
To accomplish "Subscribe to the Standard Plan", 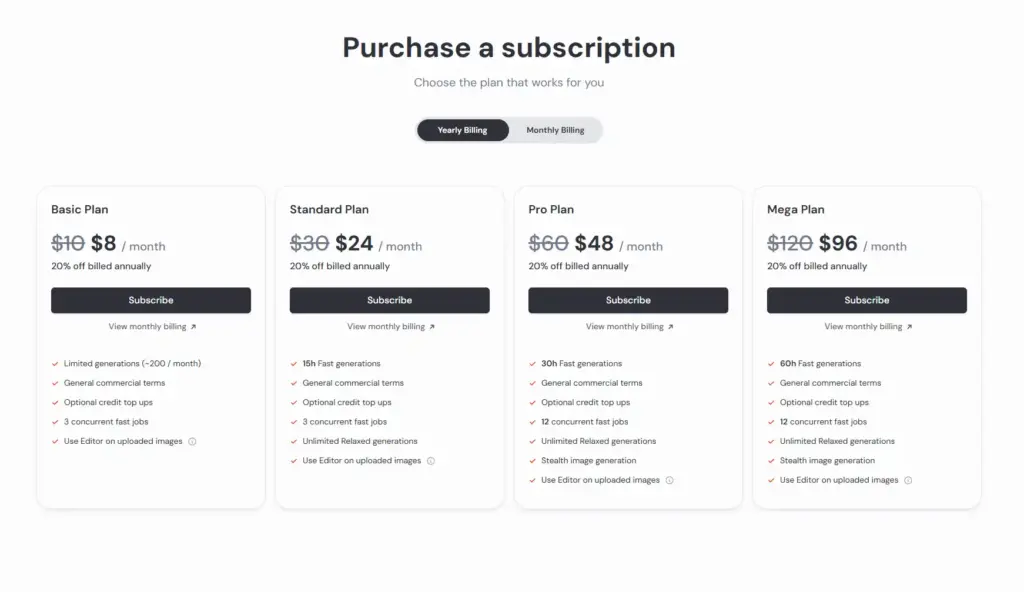I will coord(389,301).
